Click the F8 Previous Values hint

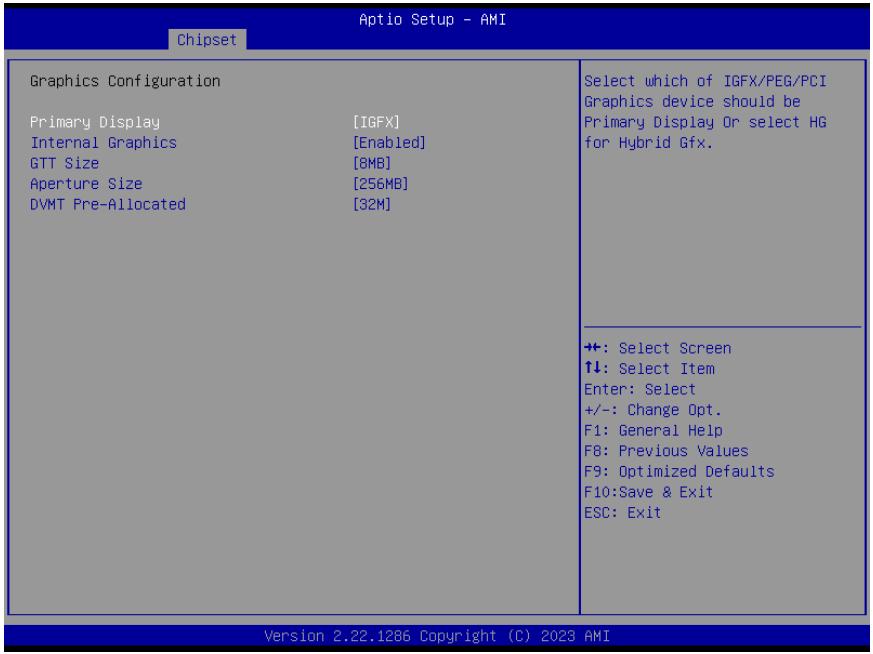[x=666, y=451]
